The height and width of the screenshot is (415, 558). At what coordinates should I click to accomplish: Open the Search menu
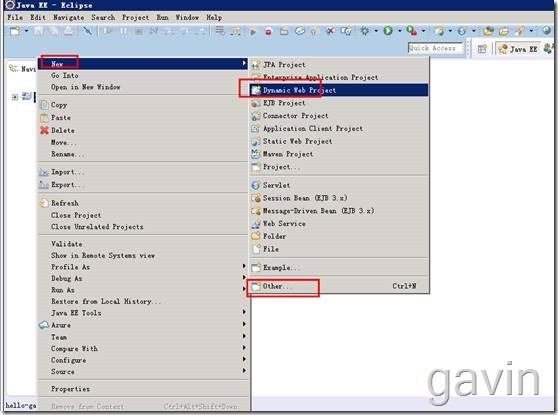[x=103, y=17]
